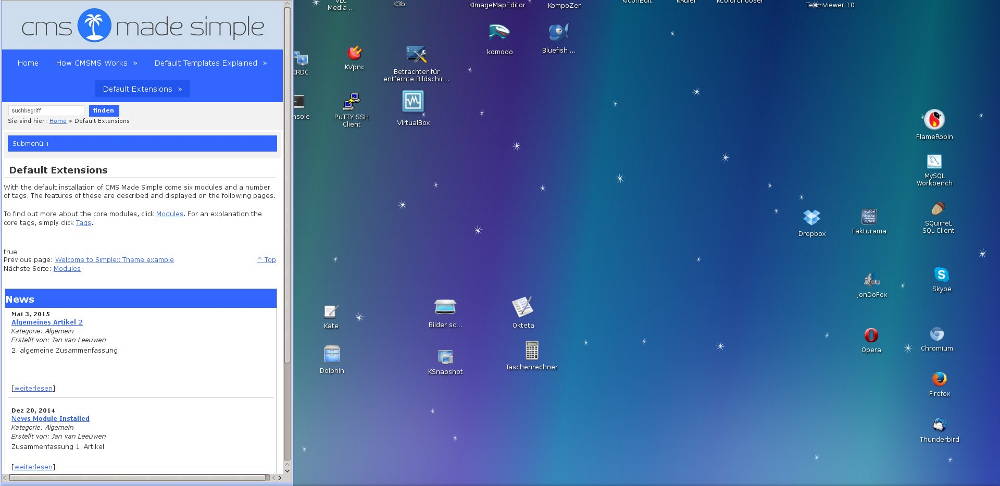This screenshot has height=486, width=1000.
Task: Click the Submenu 1 bar
Action: (142, 144)
